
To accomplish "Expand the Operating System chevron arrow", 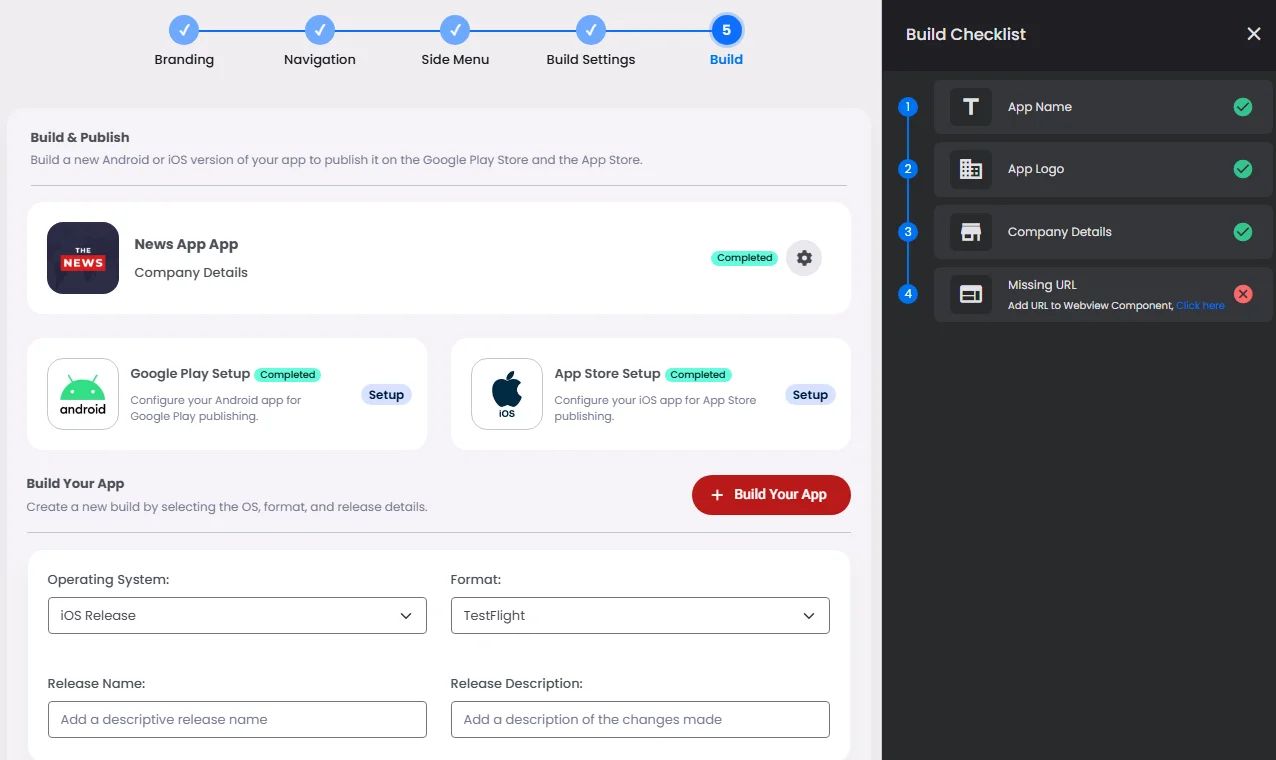I will pos(406,615).
